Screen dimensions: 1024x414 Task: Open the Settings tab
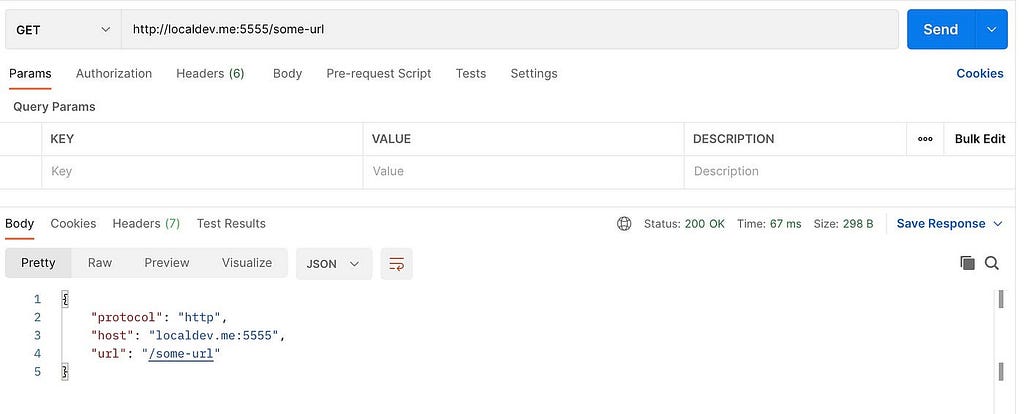click(534, 74)
